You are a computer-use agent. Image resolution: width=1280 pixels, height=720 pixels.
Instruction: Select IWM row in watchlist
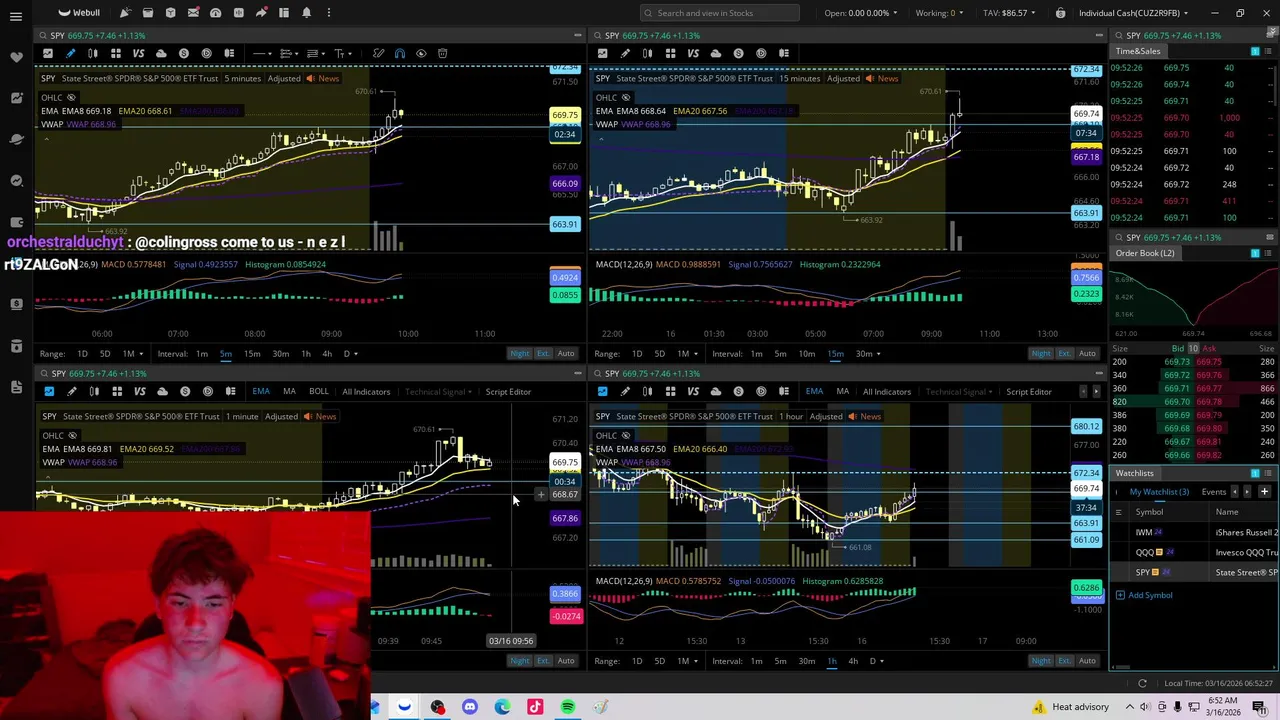(1195, 532)
